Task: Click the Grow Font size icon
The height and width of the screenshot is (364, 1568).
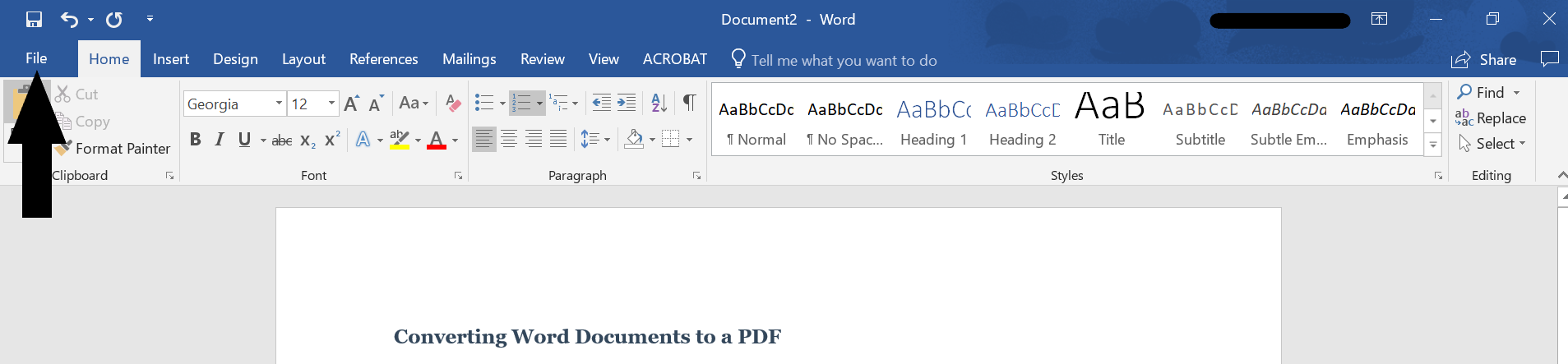Action: pos(351,104)
